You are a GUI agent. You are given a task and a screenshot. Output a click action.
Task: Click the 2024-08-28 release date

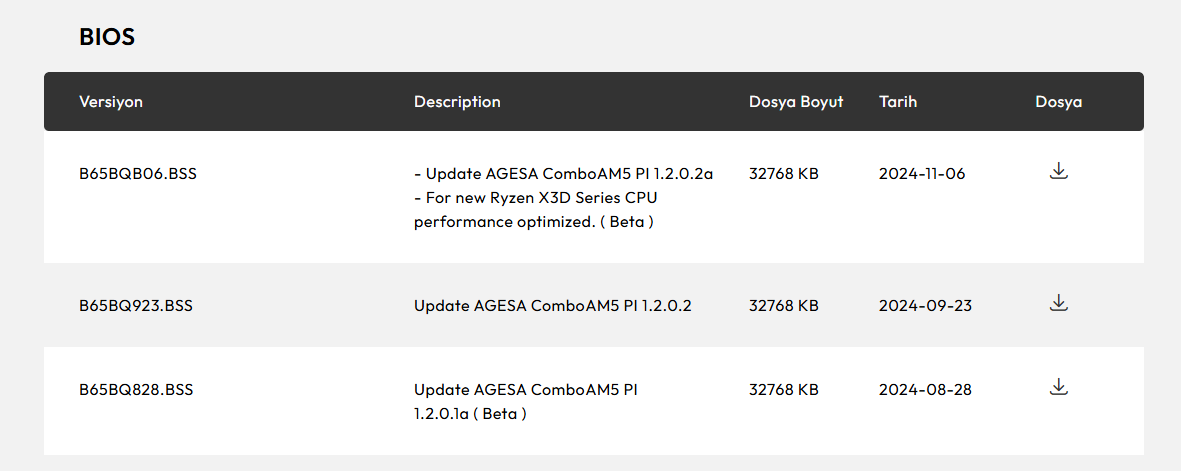(925, 390)
